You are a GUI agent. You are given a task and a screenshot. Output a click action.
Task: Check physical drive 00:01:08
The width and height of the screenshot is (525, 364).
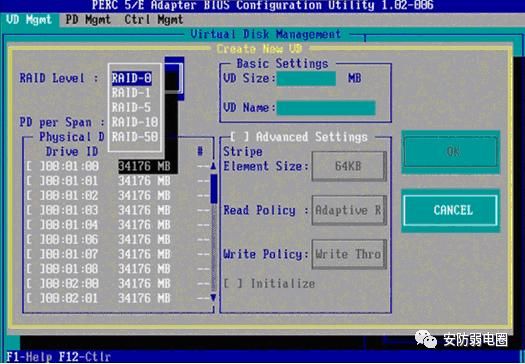(34, 269)
